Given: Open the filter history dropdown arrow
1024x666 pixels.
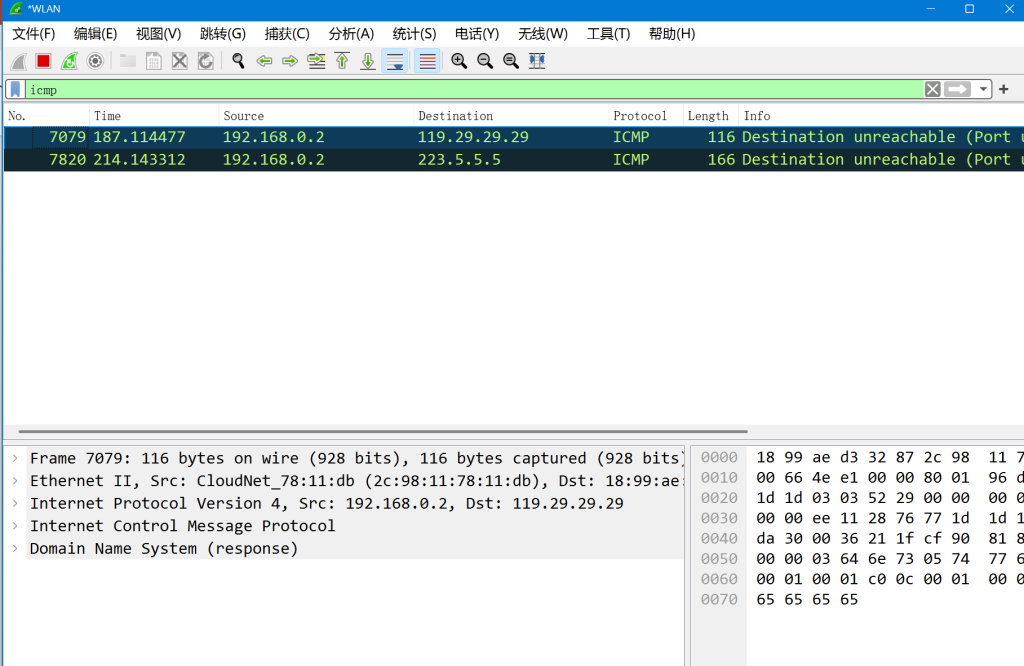Looking at the screenshot, I should coord(984,90).
